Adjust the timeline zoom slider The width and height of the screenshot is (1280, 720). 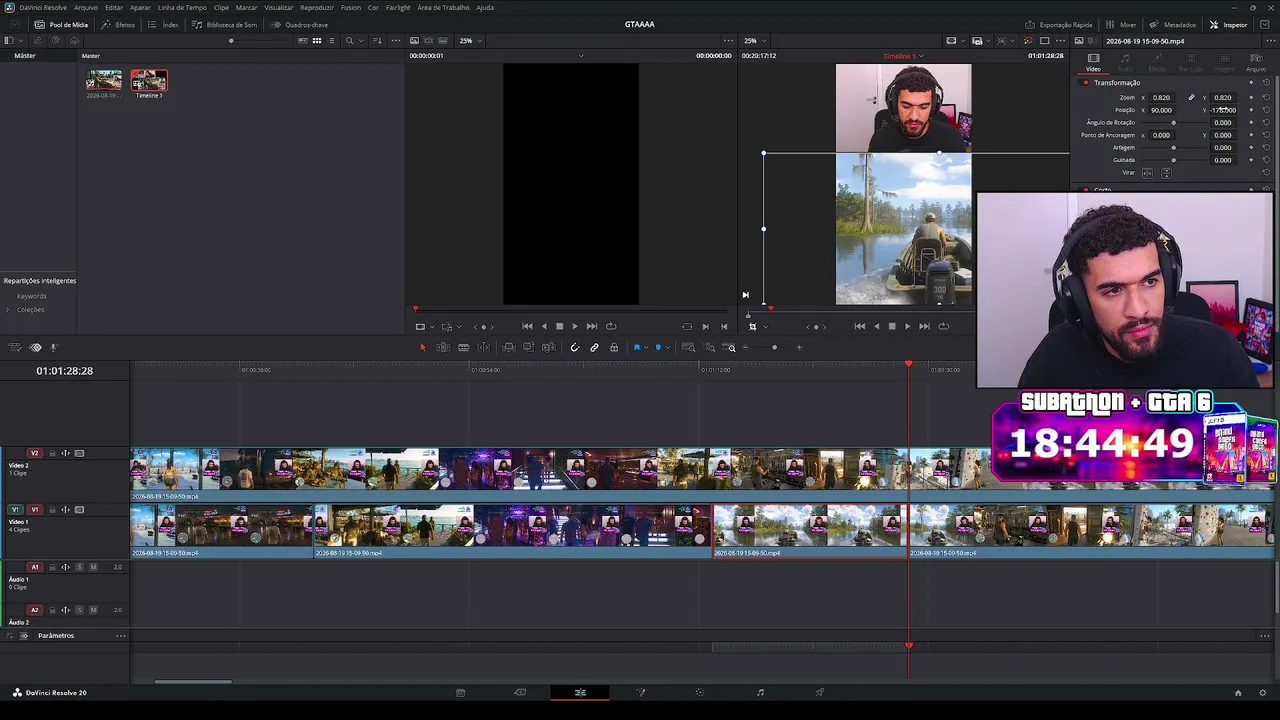(x=774, y=347)
